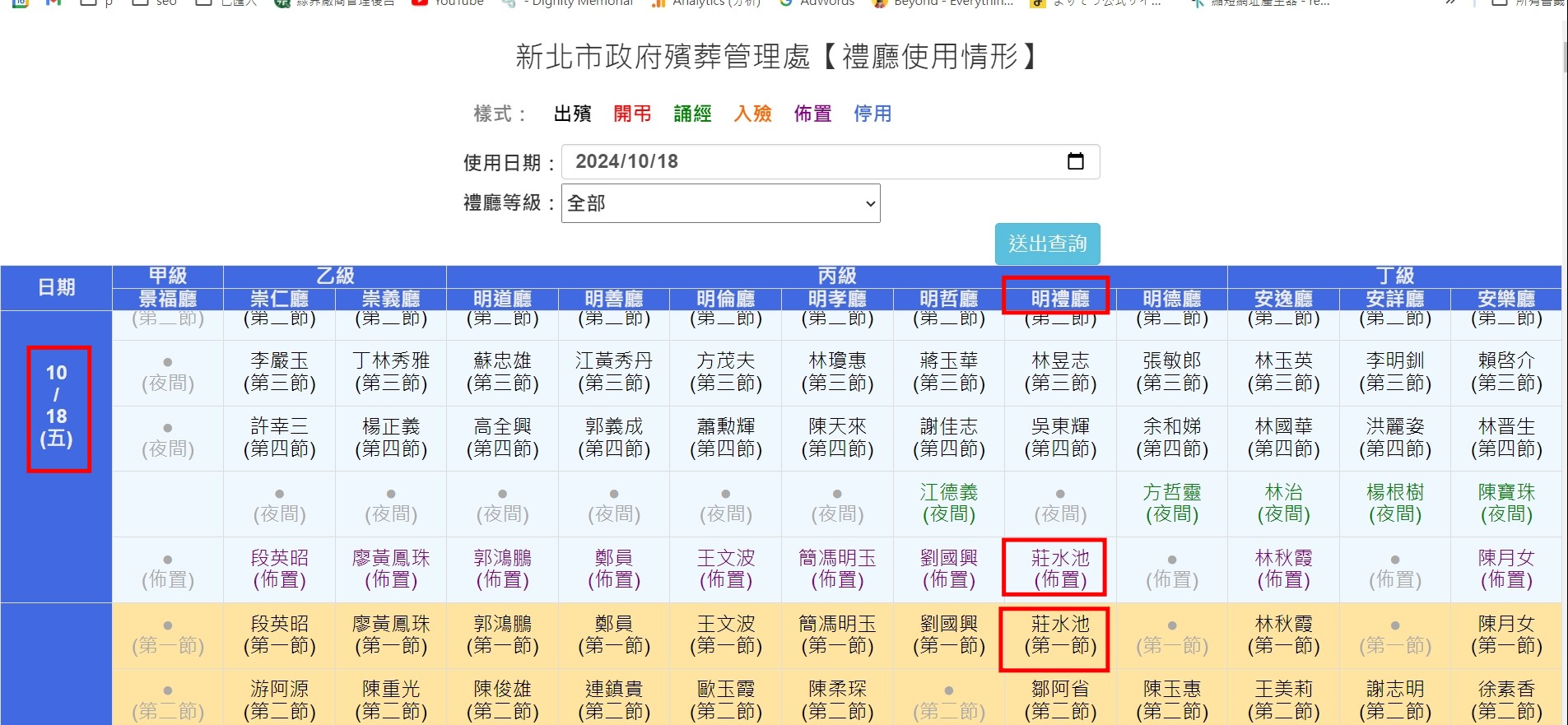Open the Beyond - Everything bookmark

[x=943, y=3]
